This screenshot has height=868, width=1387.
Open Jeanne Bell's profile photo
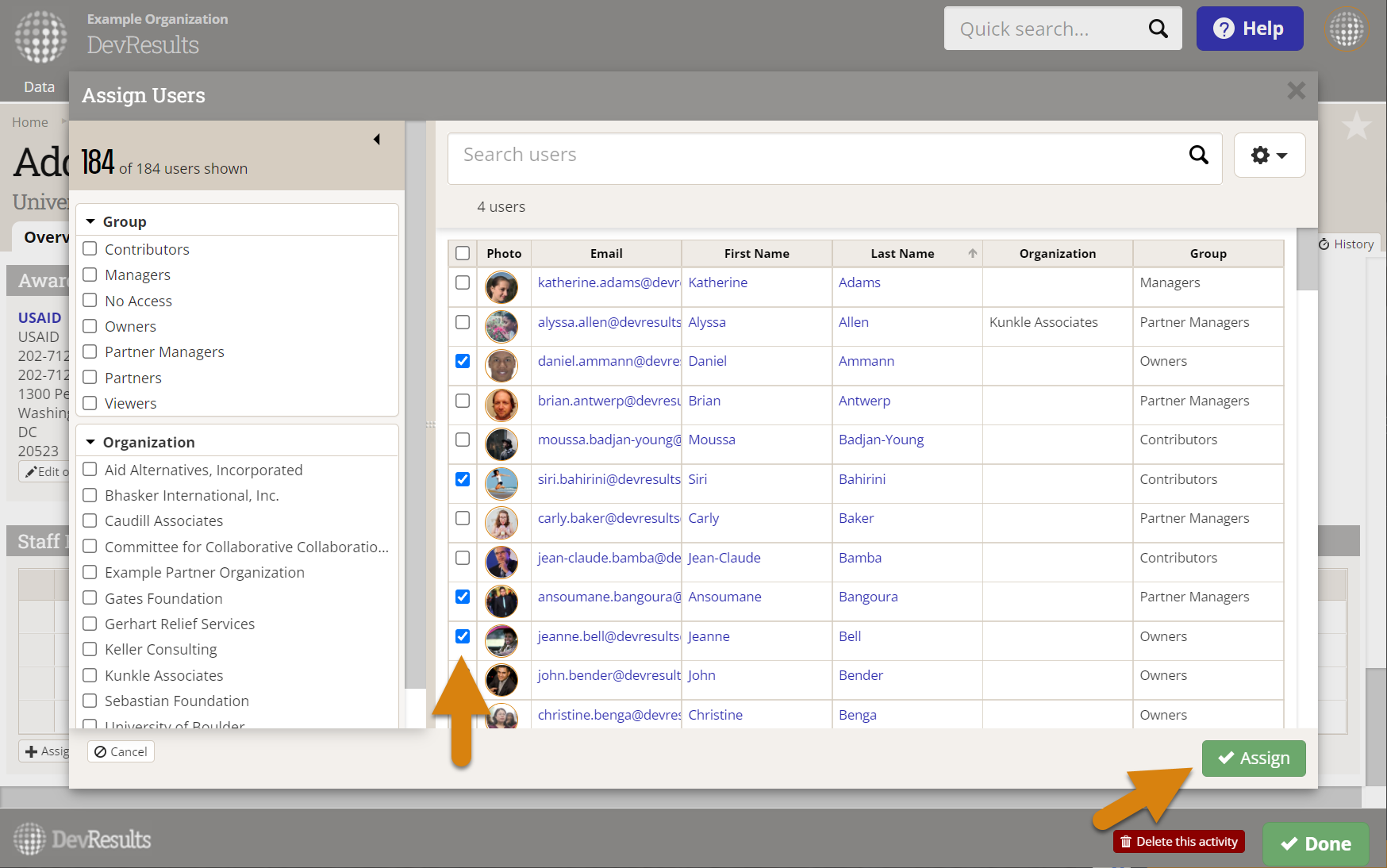[x=501, y=640]
